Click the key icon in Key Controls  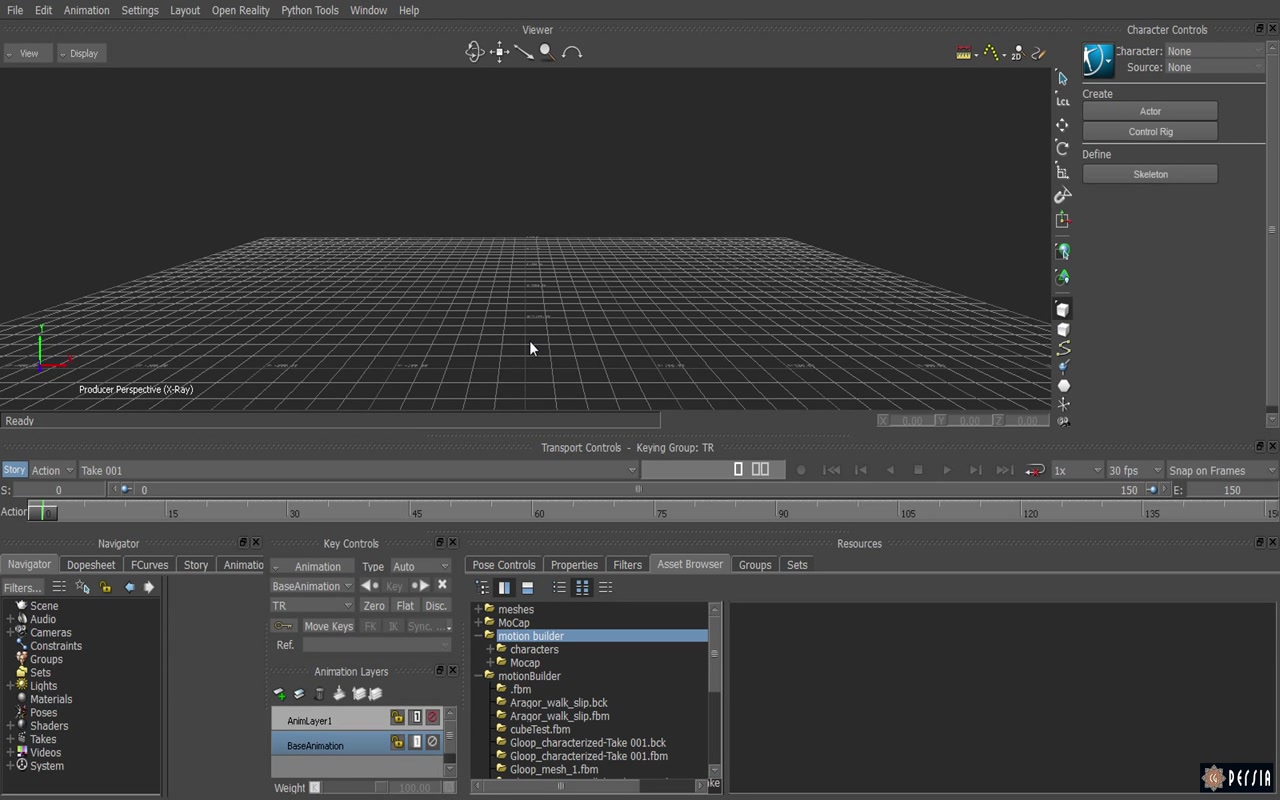click(284, 625)
